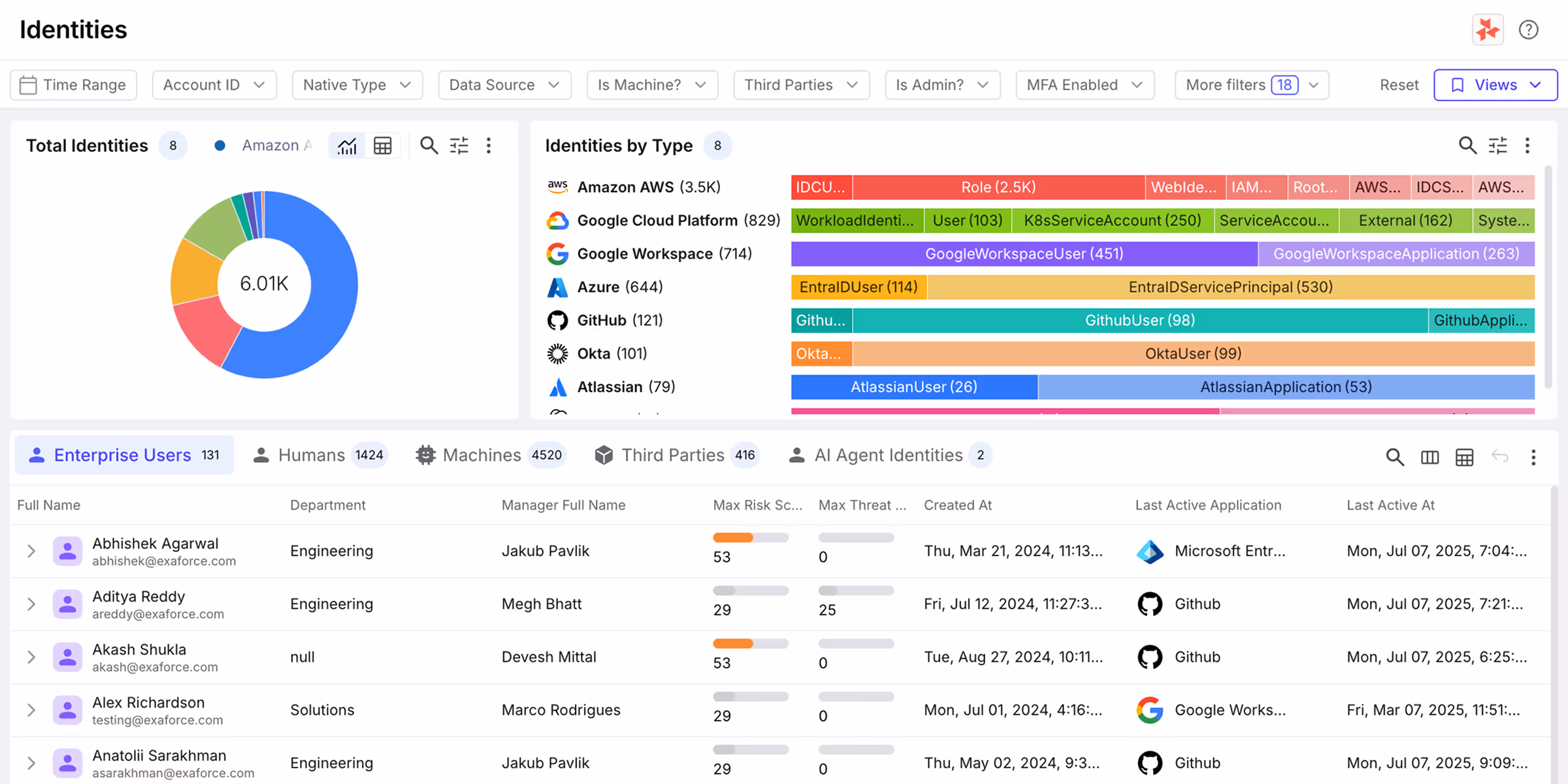Click undo arrow icon in users table toolbar
The image size is (1568, 784).
1500,457
